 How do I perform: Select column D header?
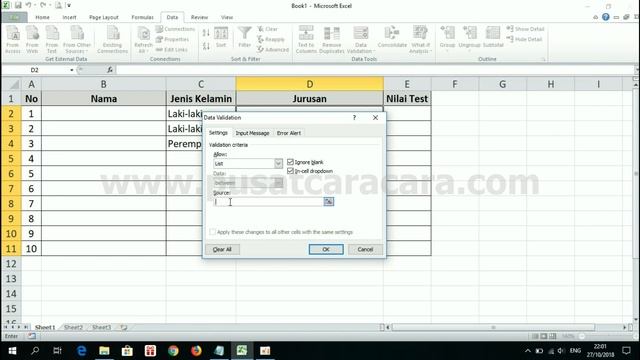tap(309, 84)
